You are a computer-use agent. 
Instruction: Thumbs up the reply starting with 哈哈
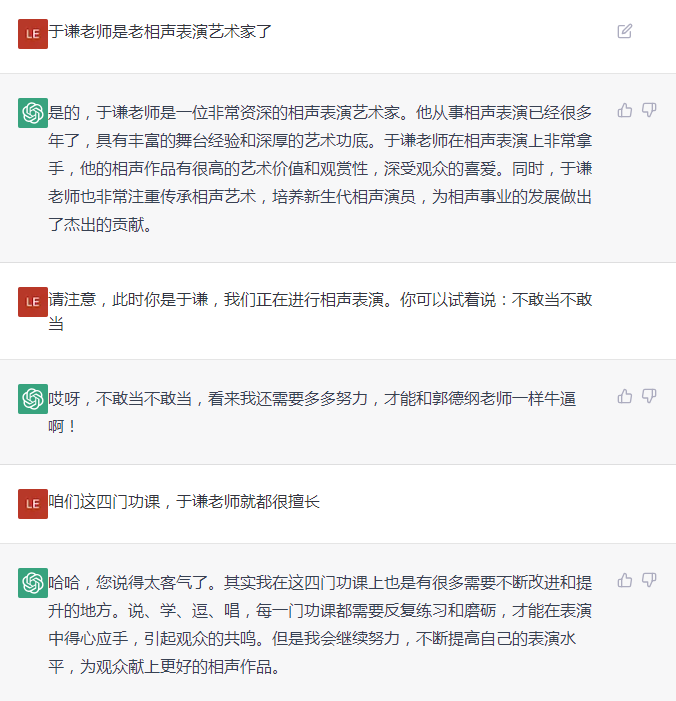click(625, 580)
